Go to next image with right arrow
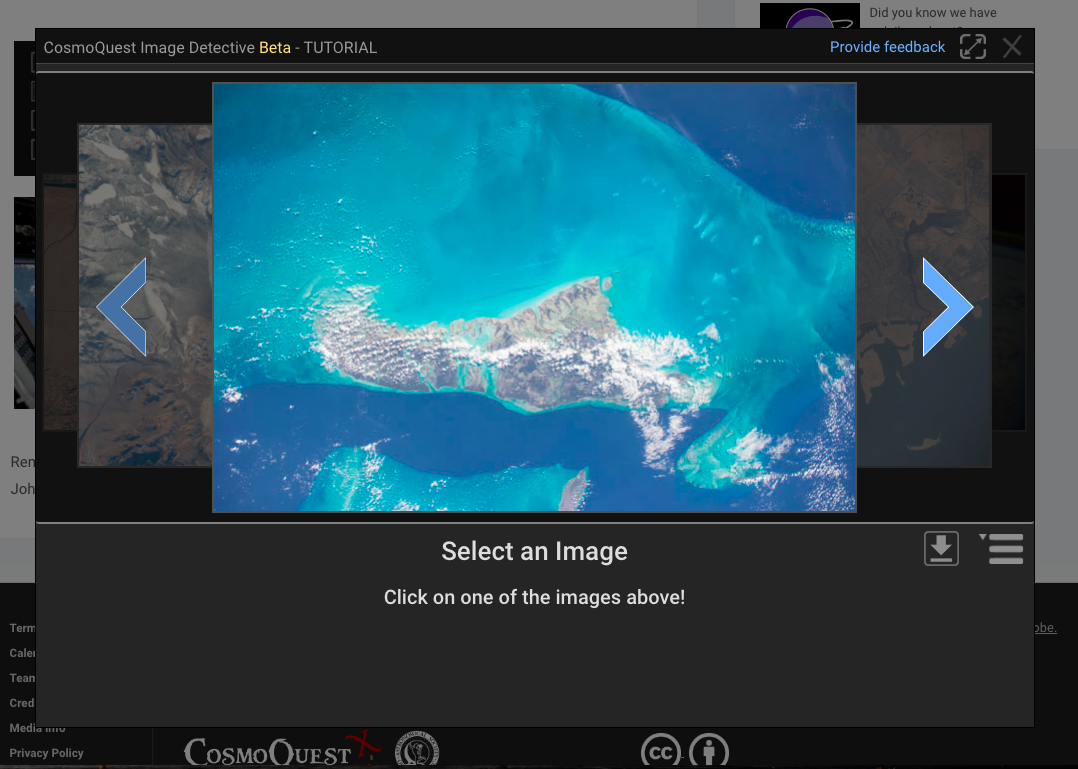 click(x=946, y=307)
